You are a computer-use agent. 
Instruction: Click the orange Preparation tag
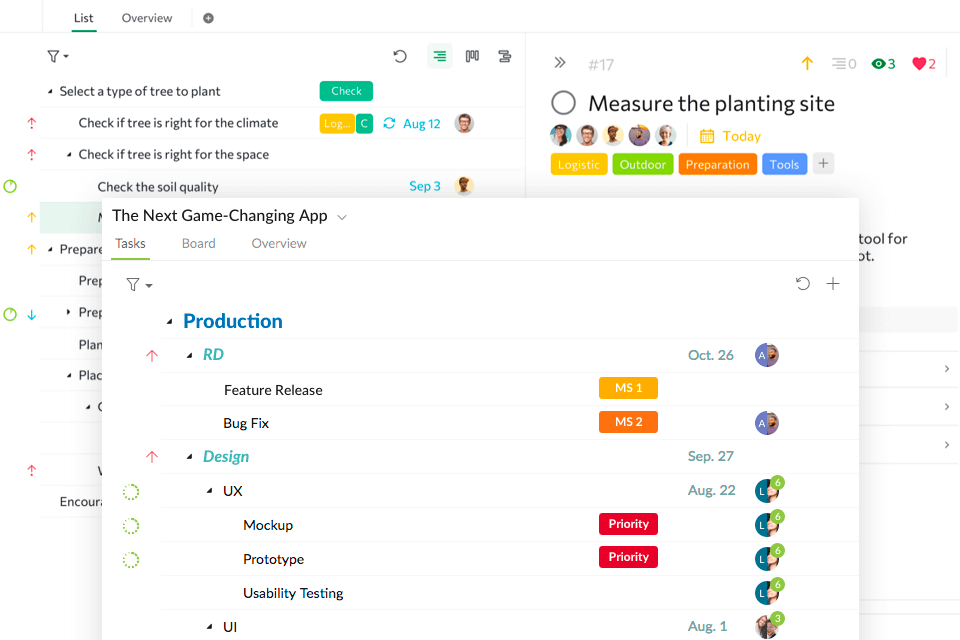717,164
